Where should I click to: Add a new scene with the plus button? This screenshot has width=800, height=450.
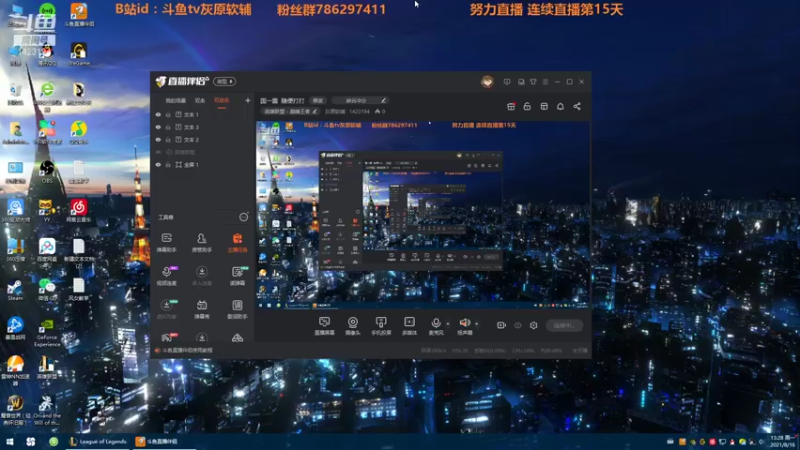pos(247,101)
